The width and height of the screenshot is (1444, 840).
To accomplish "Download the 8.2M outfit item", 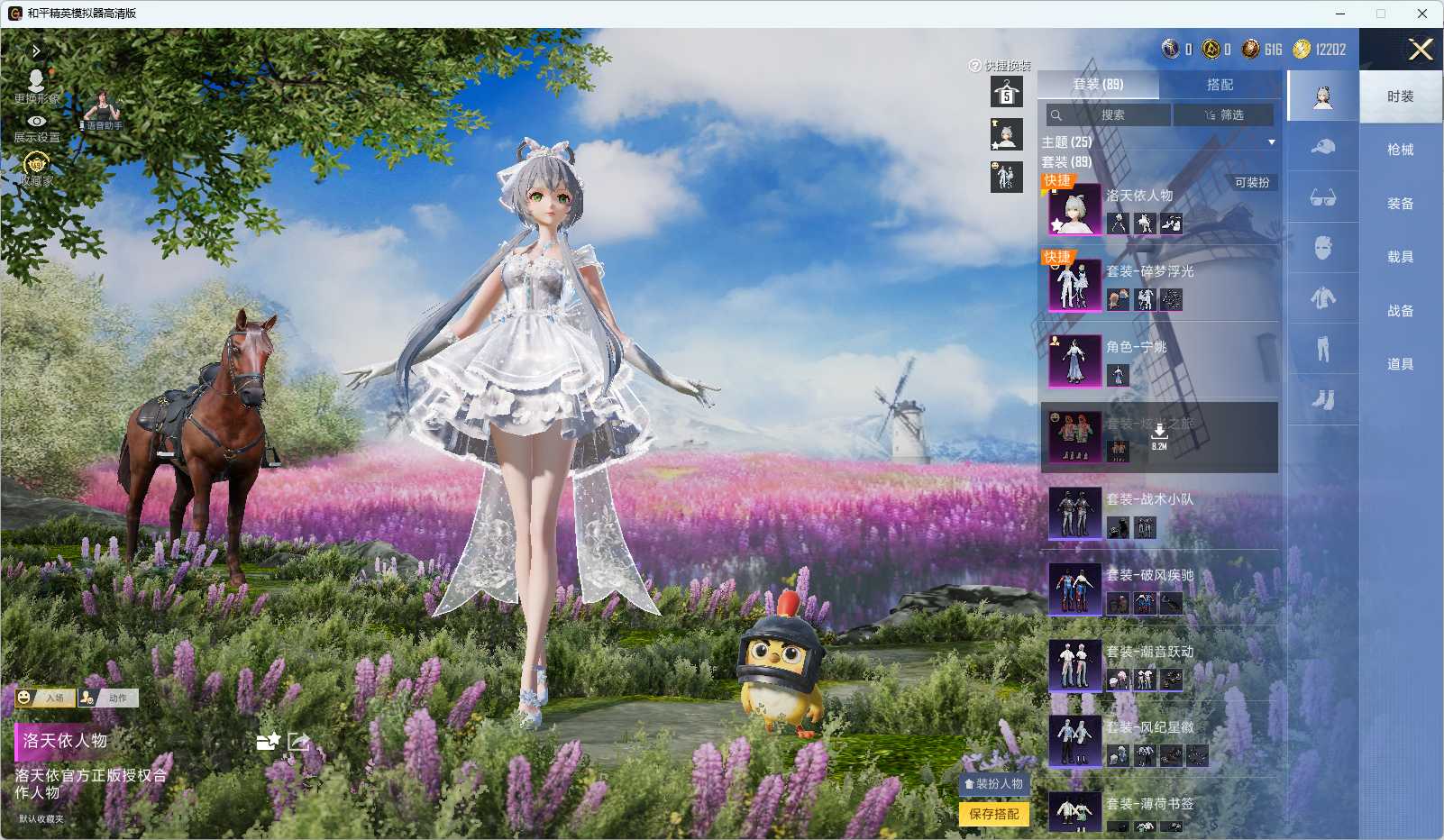I will (x=1159, y=436).
